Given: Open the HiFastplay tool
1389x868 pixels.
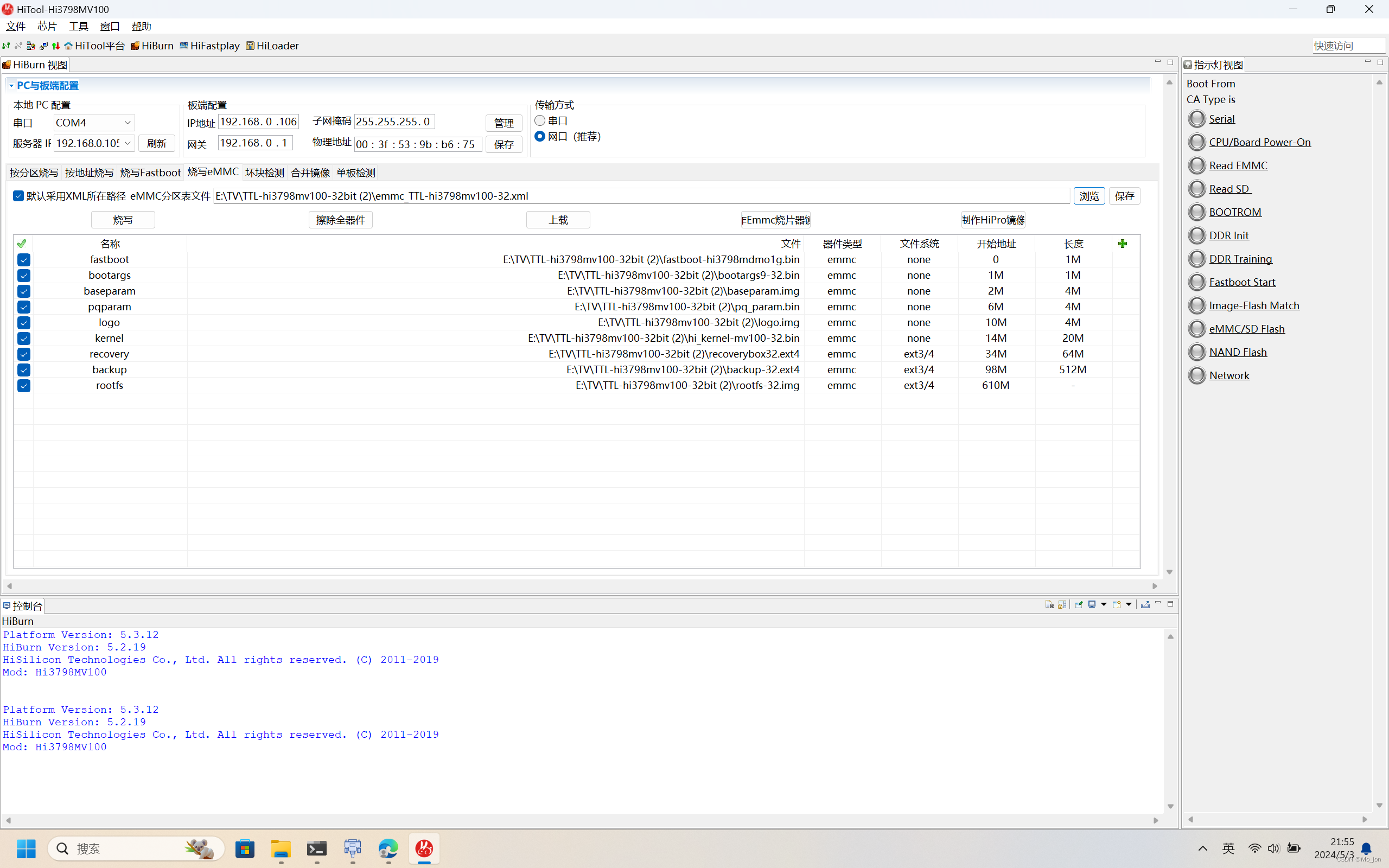Looking at the screenshot, I should tap(209, 46).
